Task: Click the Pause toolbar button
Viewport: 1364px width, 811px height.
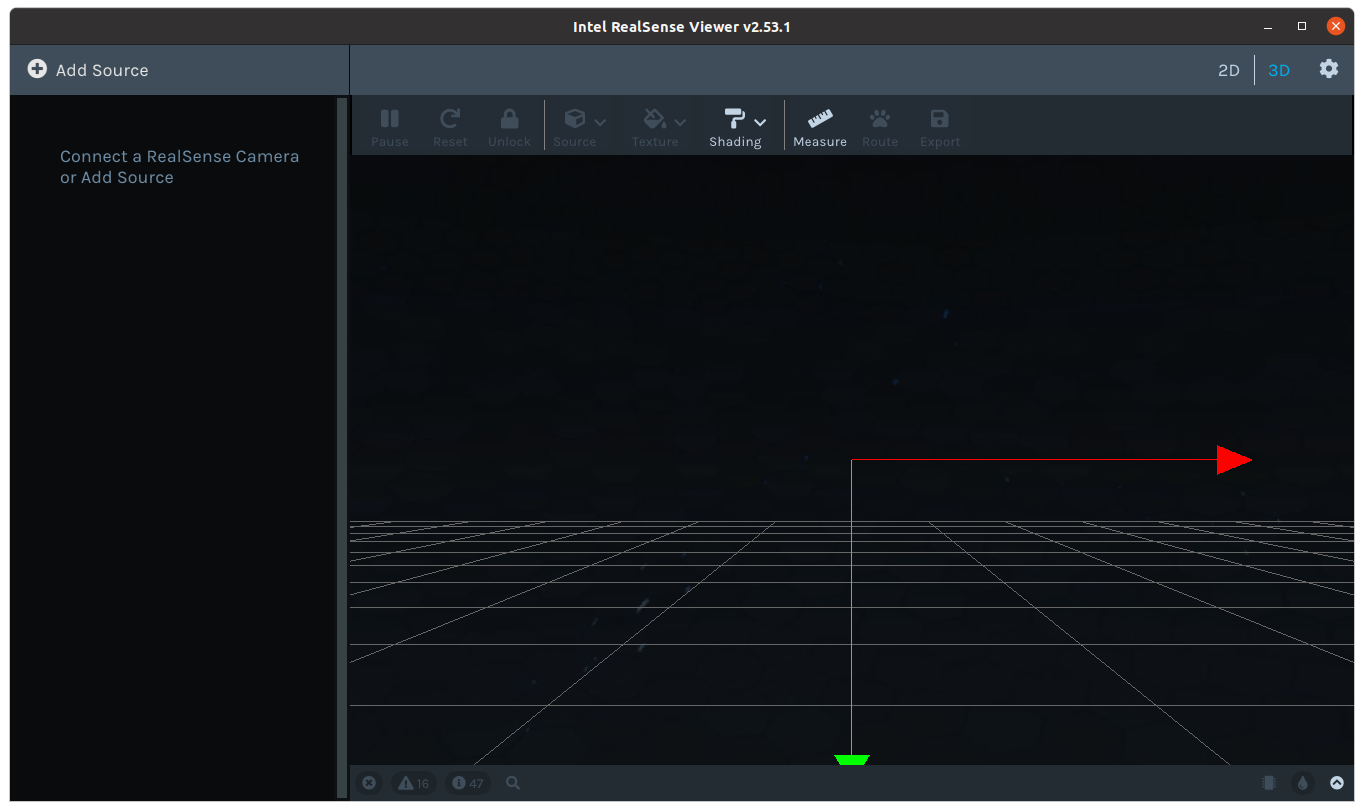Action: pos(390,127)
